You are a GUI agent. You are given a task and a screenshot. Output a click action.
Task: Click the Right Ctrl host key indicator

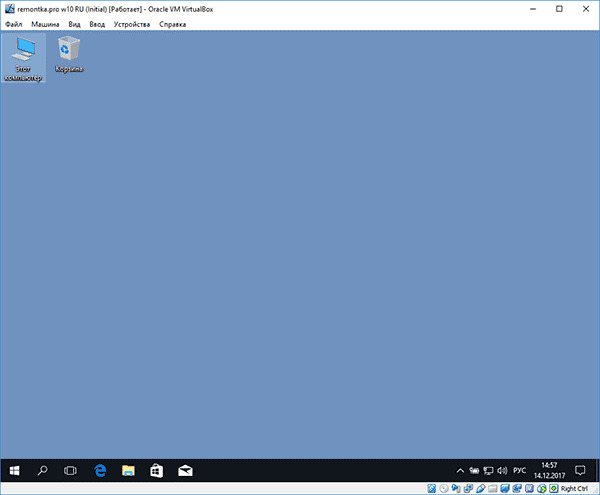tap(573, 488)
